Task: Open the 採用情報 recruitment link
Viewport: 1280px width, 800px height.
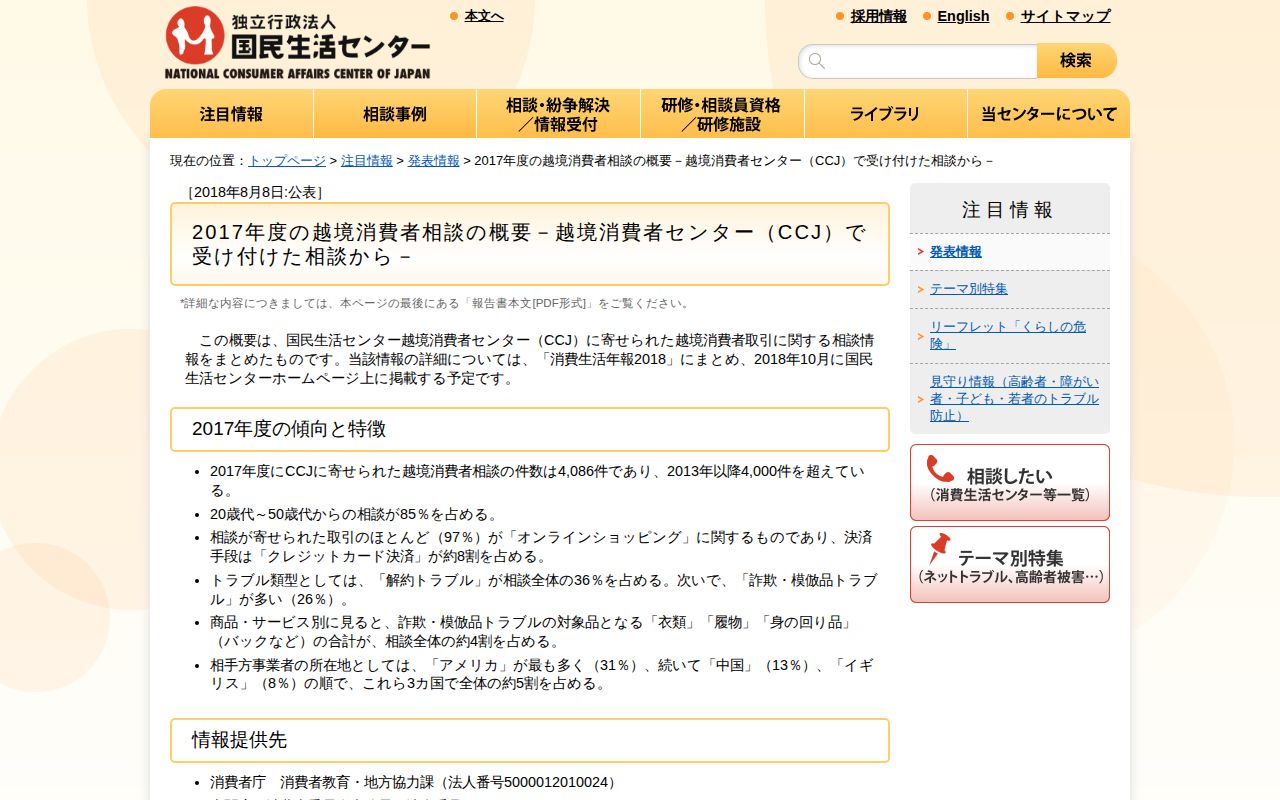Action: (x=879, y=16)
